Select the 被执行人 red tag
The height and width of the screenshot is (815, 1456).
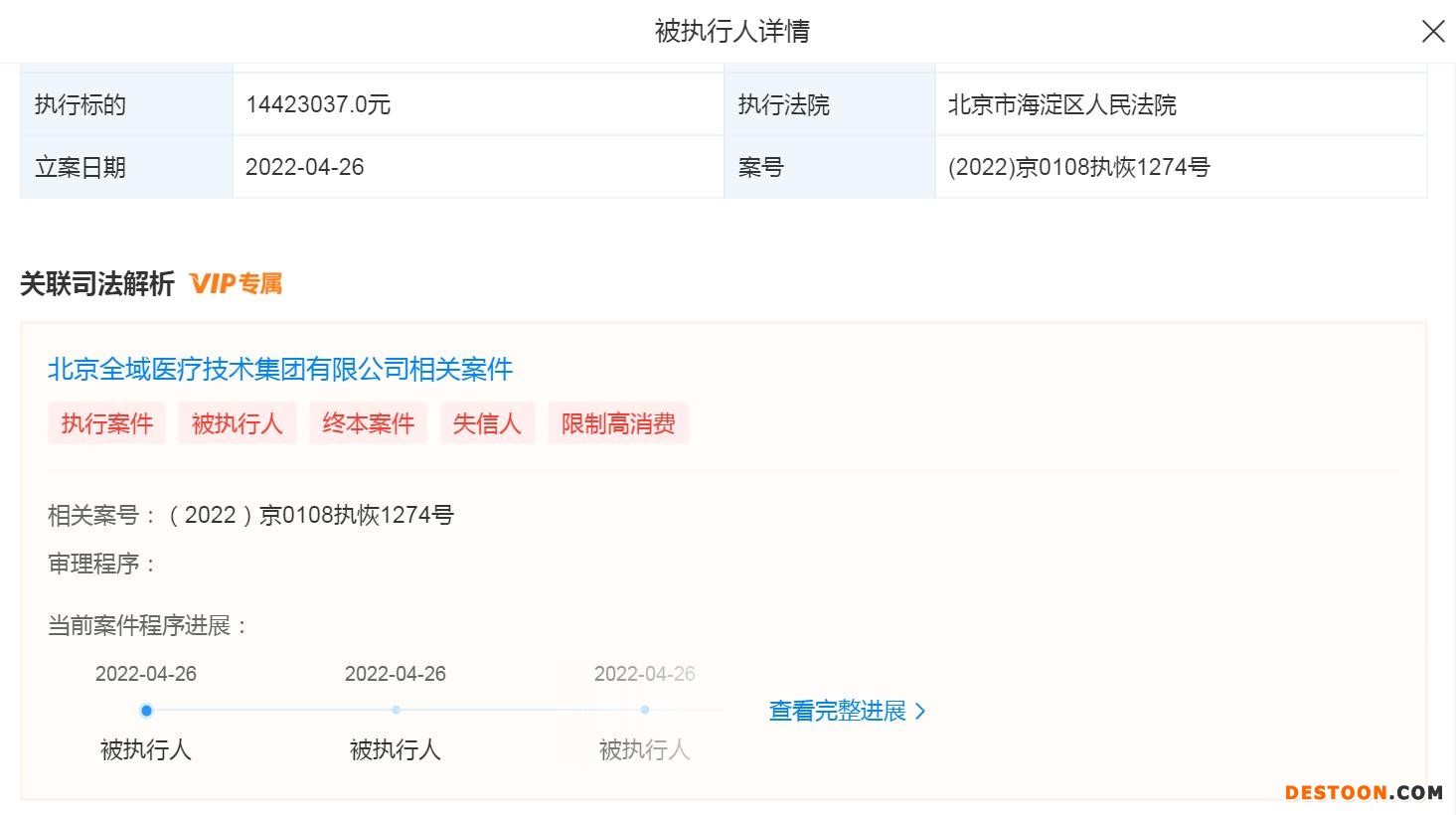pyautogui.click(x=238, y=423)
